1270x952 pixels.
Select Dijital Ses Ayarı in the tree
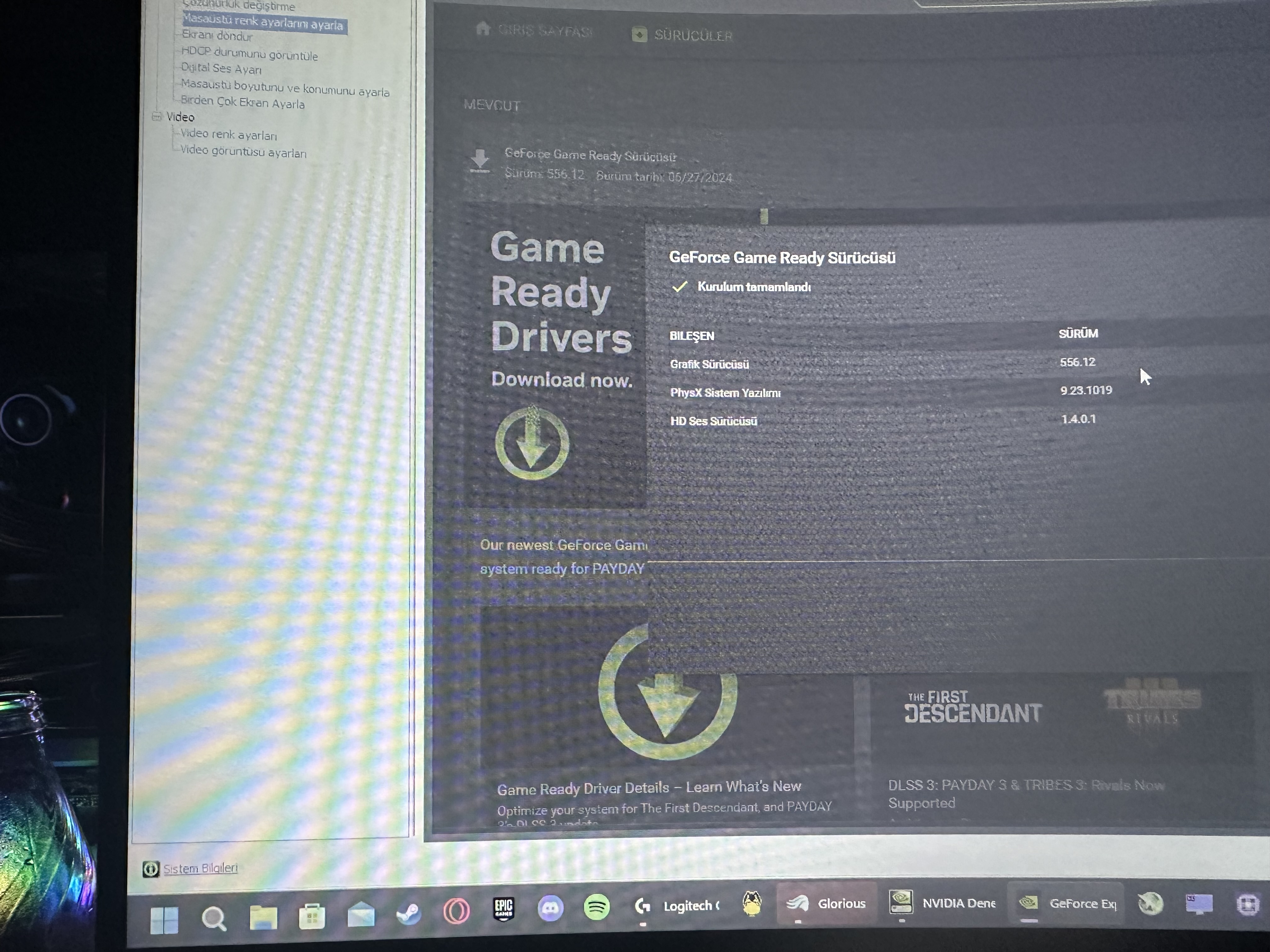click(221, 68)
